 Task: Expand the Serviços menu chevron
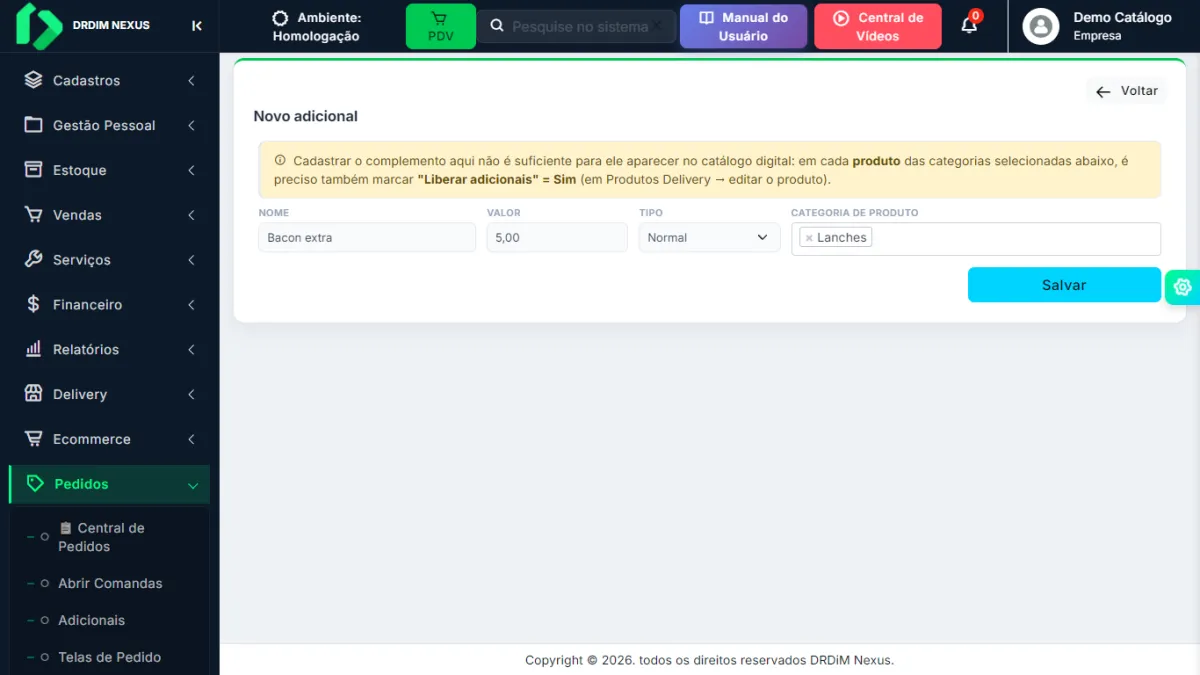click(x=191, y=260)
